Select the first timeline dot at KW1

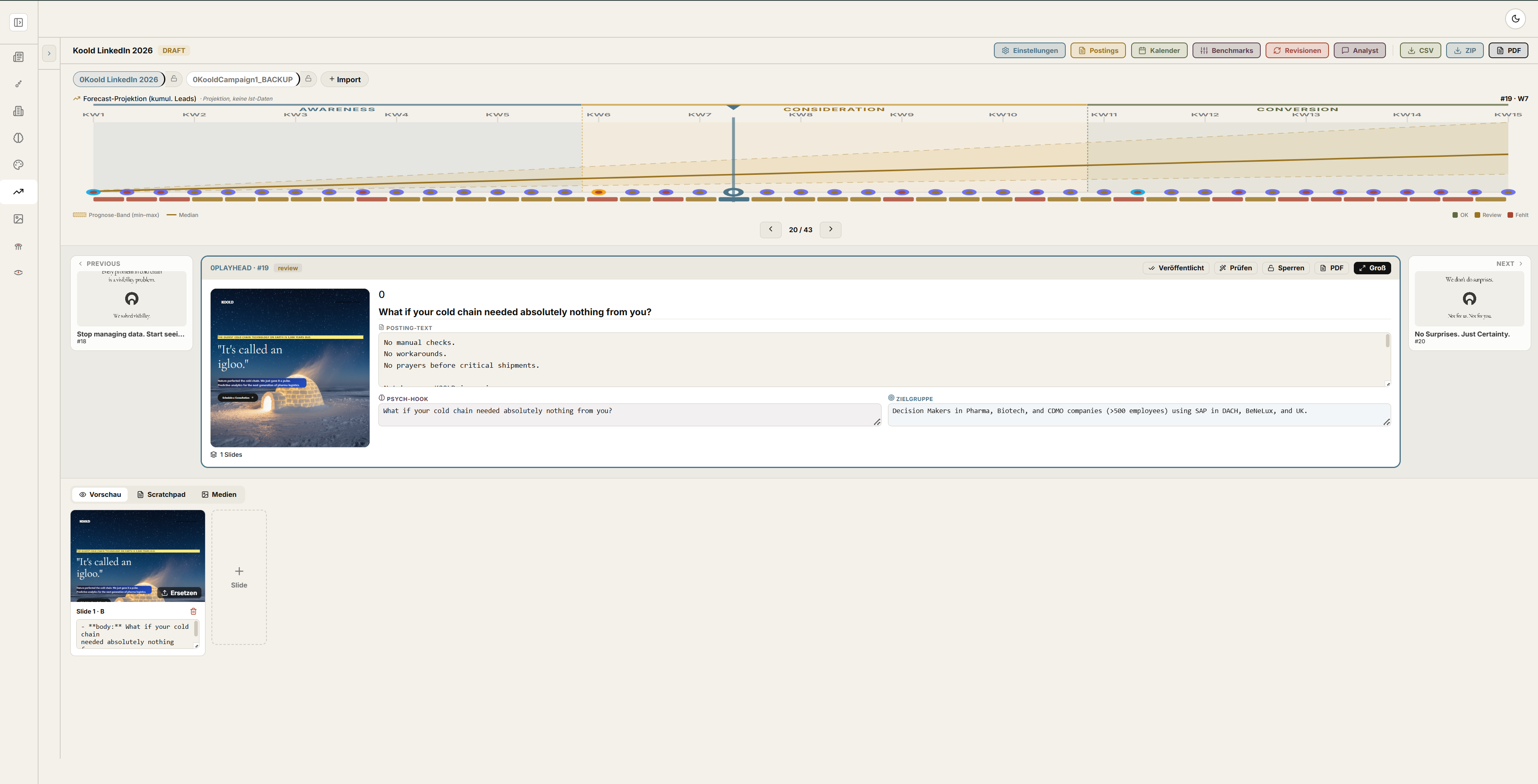tap(93, 192)
